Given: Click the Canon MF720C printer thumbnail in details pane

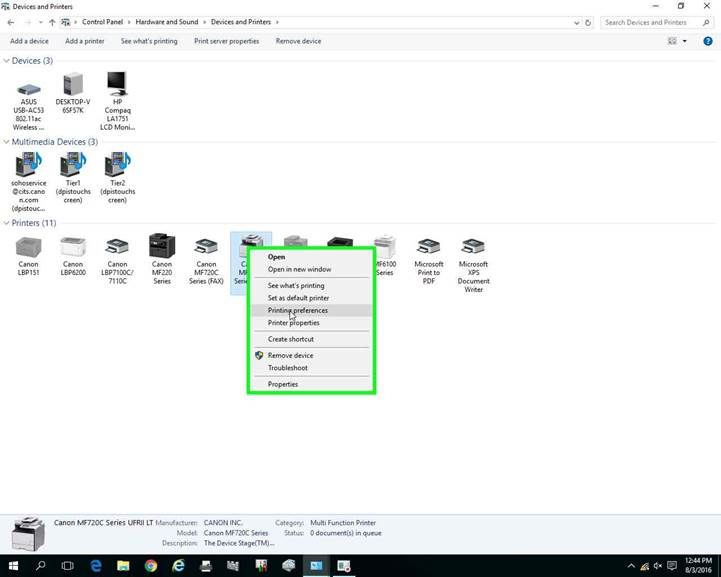Looking at the screenshot, I should (29, 534).
